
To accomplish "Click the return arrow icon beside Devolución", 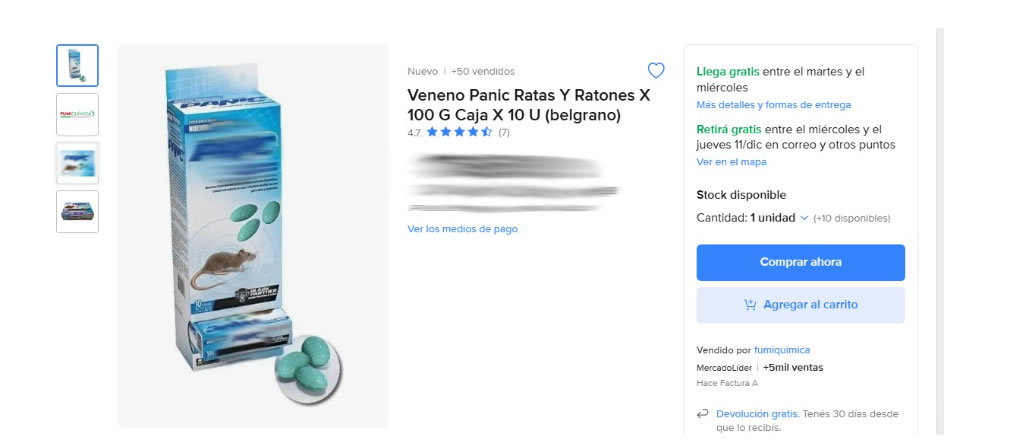I will tap(703, 414).
